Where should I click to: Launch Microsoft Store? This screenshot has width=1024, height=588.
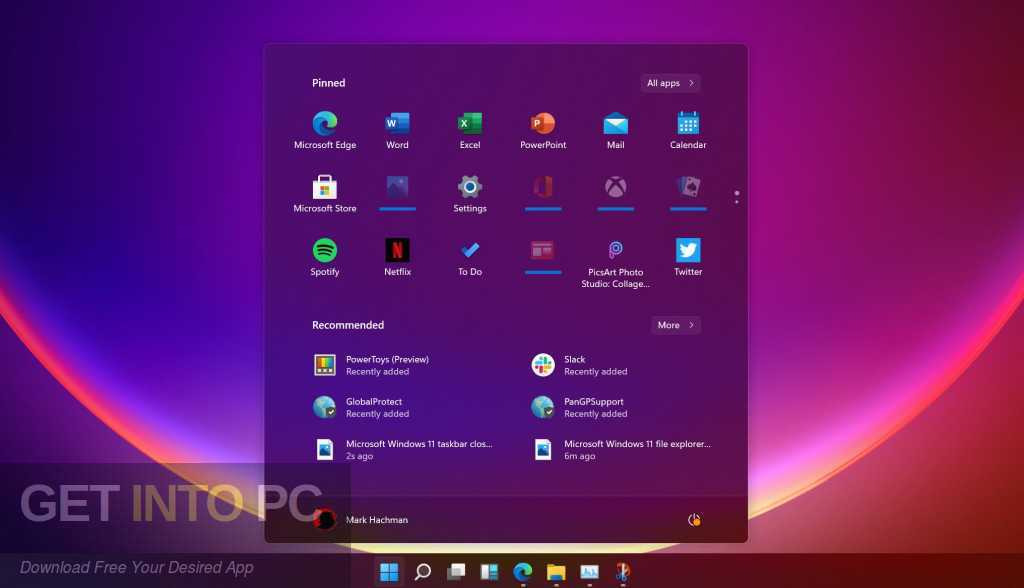[325, 194]
